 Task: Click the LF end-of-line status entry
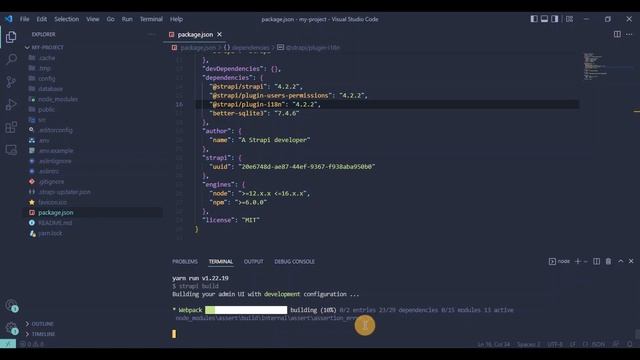pos(573,344)
